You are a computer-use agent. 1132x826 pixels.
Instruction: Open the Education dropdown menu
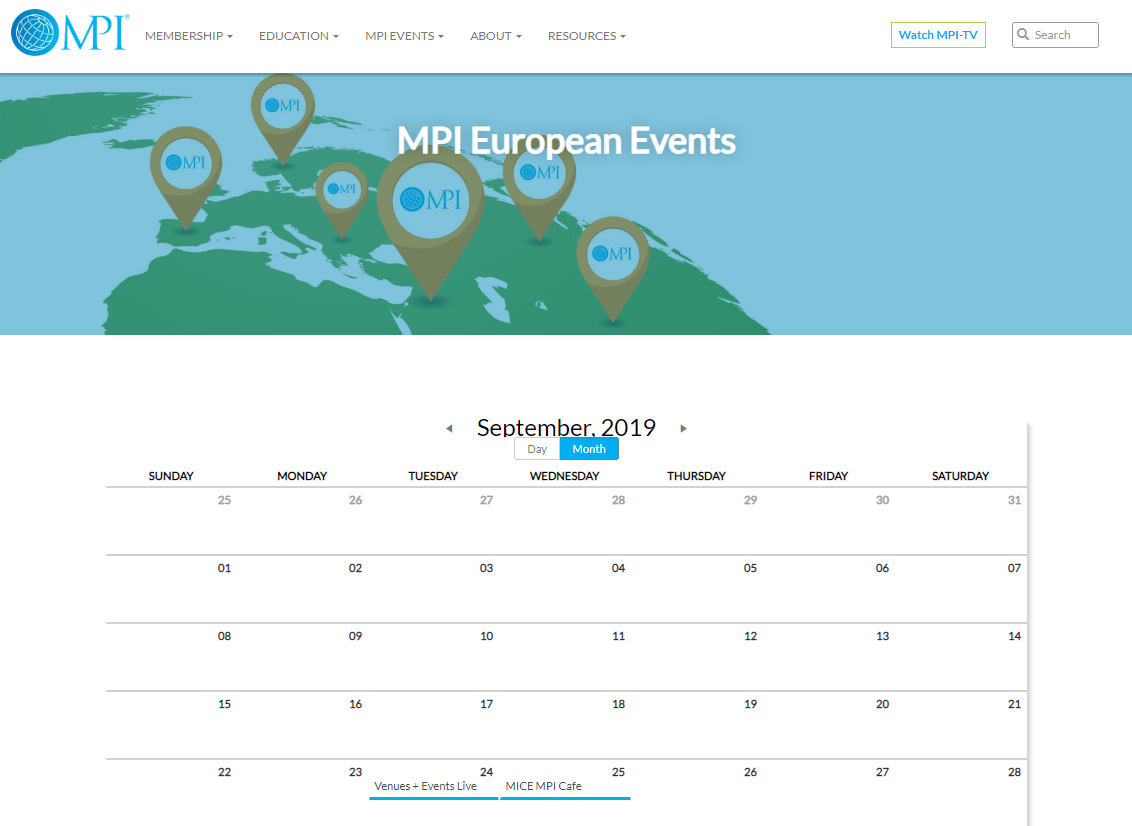(299, 36)
